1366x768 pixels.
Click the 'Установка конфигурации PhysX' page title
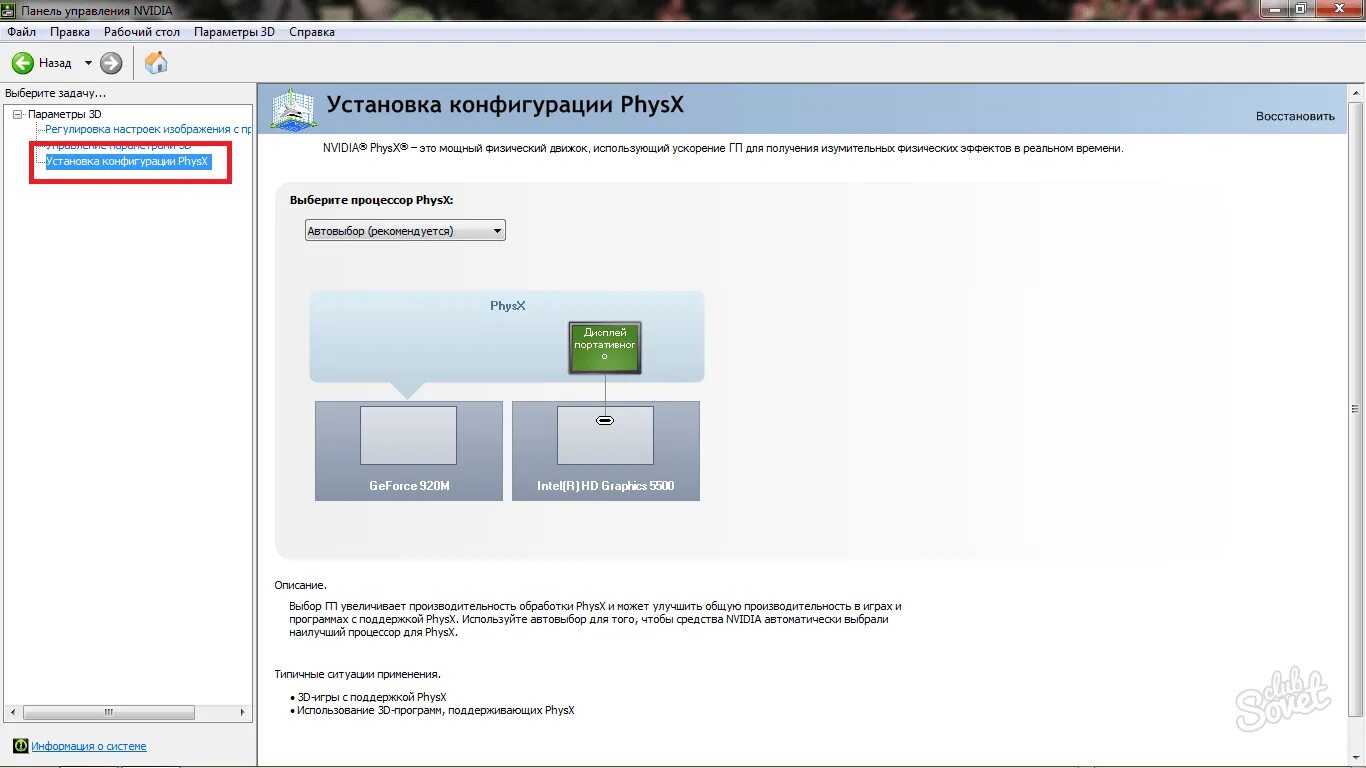click(x=505, y=105)
